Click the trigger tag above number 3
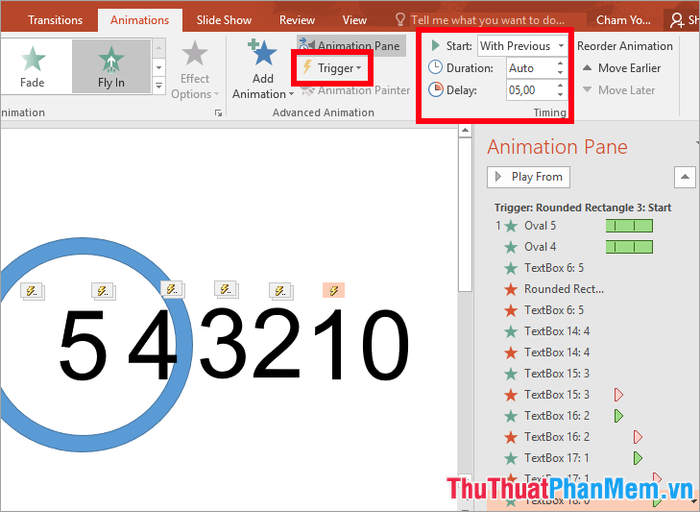 pyautogui.click(x=173, y=290)
